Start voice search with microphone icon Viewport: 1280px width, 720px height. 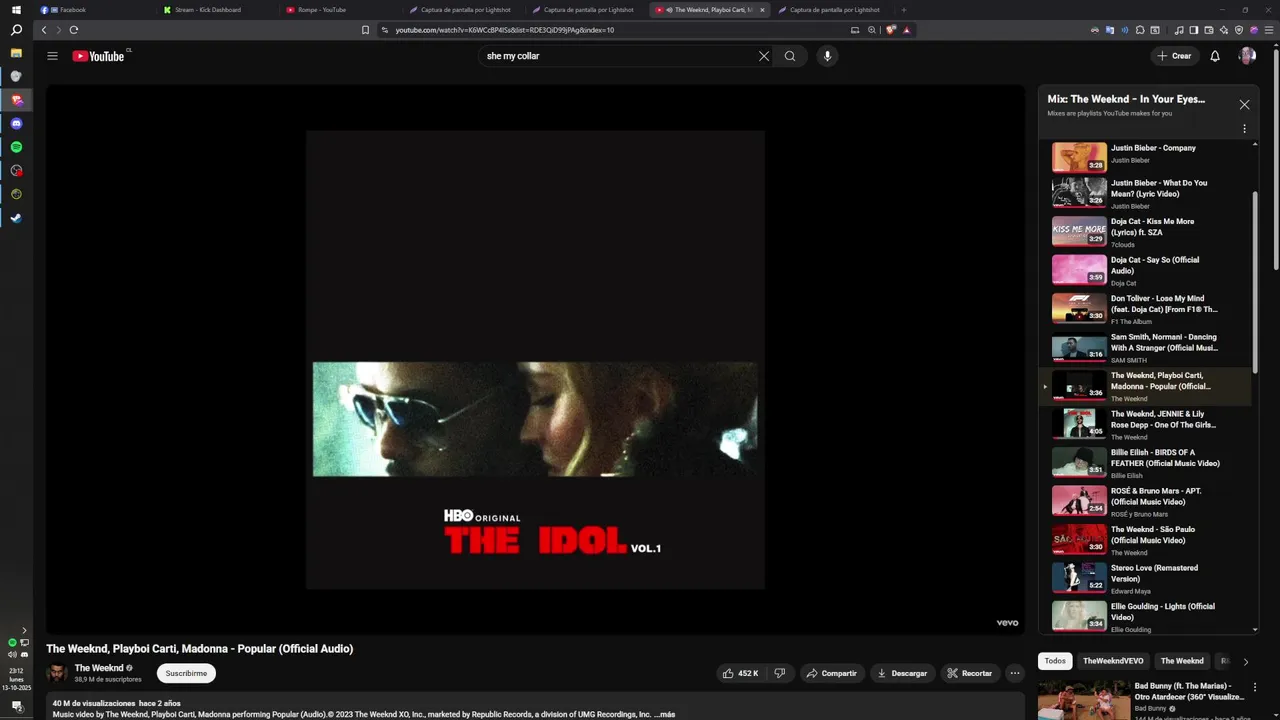point(827,56)
